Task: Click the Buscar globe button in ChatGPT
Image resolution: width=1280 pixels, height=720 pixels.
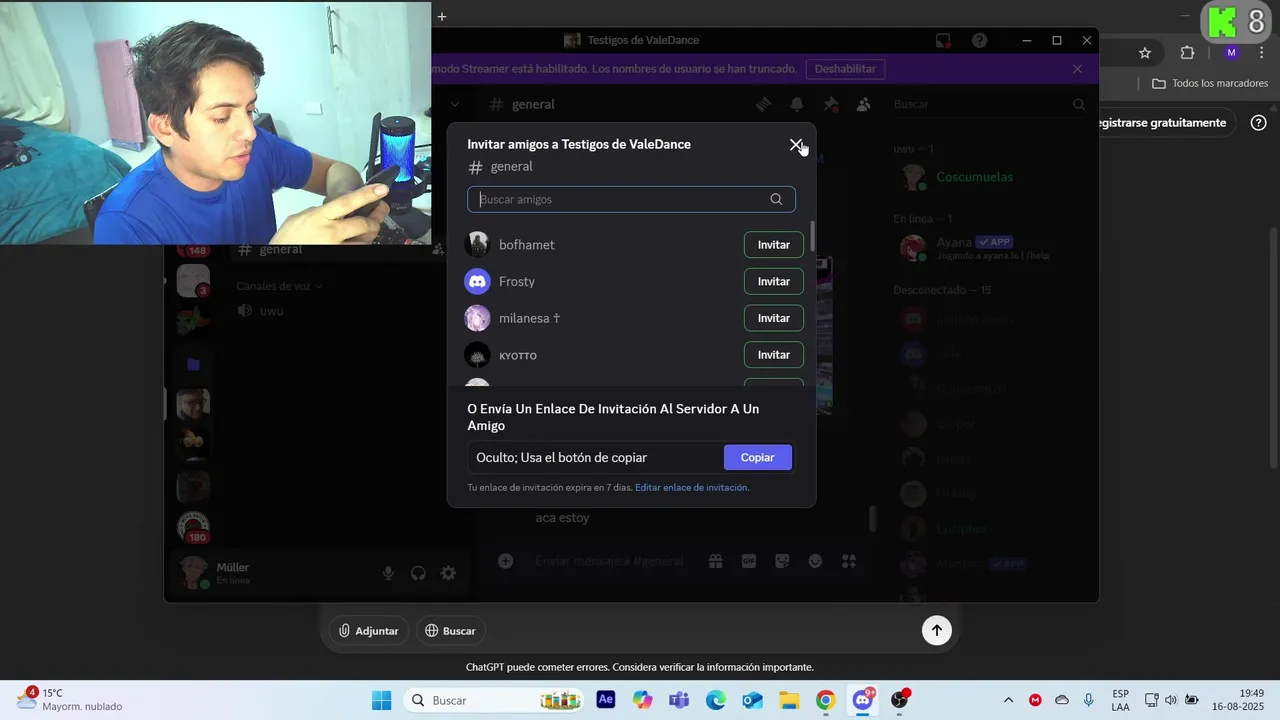Action: pos(450,631)
